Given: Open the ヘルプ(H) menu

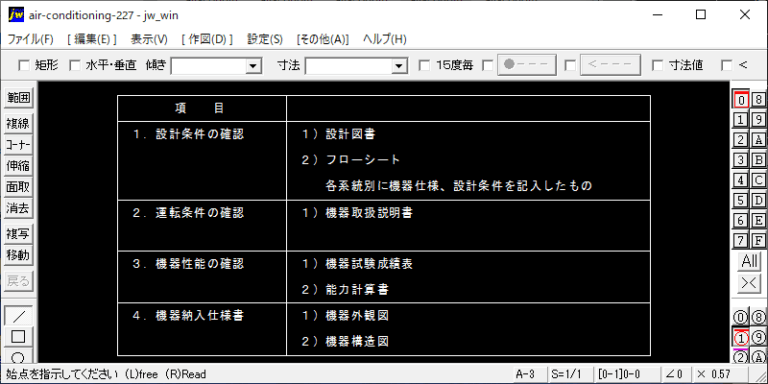Looking at the screenshot, I should point(384,40).
